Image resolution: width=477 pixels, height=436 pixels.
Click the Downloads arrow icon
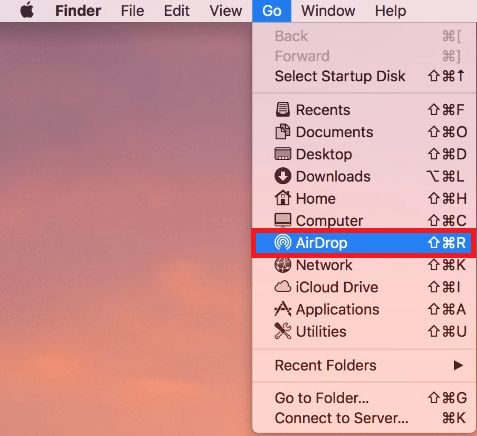point(283,176)
